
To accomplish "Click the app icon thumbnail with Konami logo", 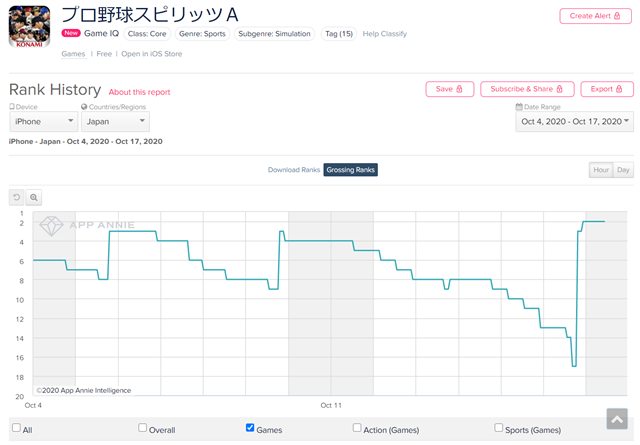I will [29, 27].
